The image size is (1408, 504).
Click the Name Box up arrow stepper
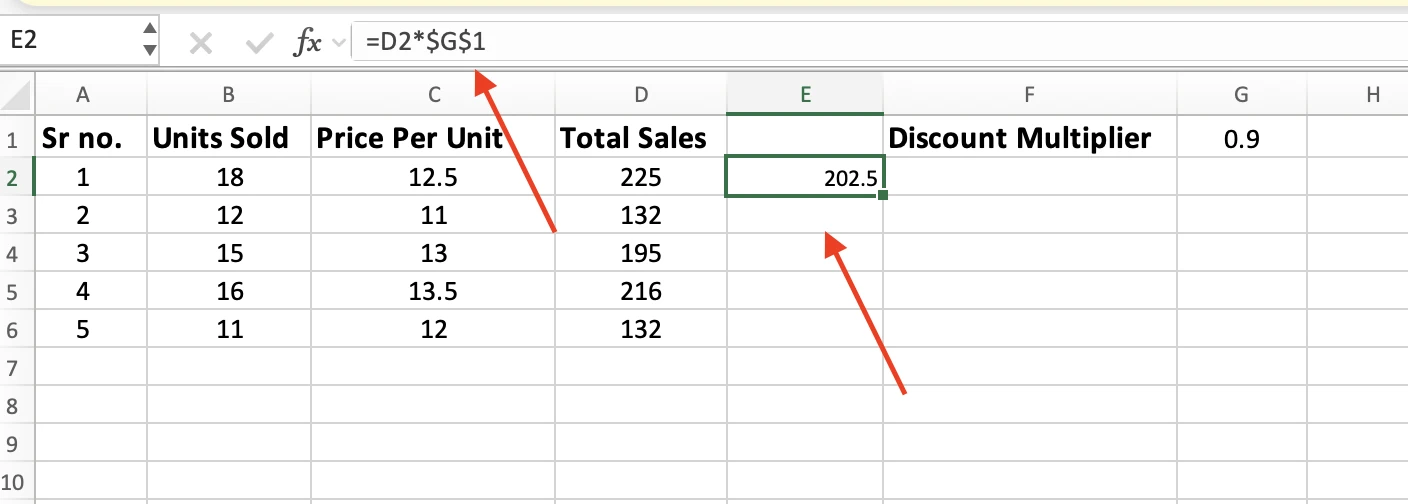(150, 30)
